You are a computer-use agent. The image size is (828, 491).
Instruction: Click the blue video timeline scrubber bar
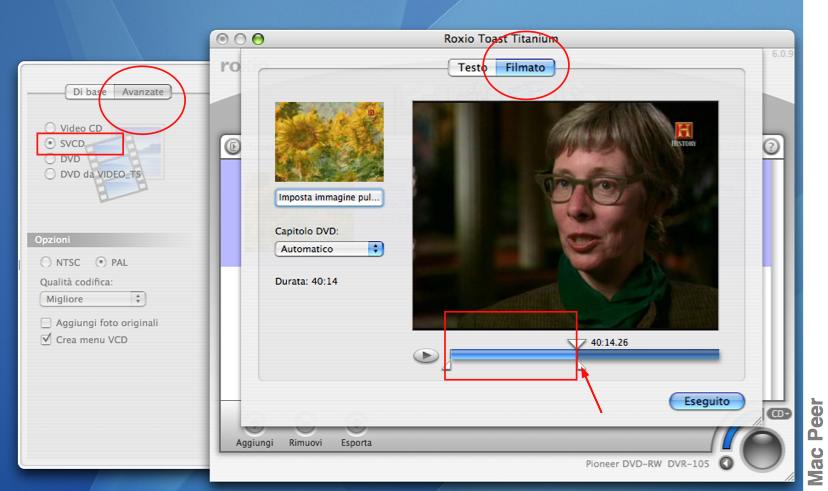point(585,355)
